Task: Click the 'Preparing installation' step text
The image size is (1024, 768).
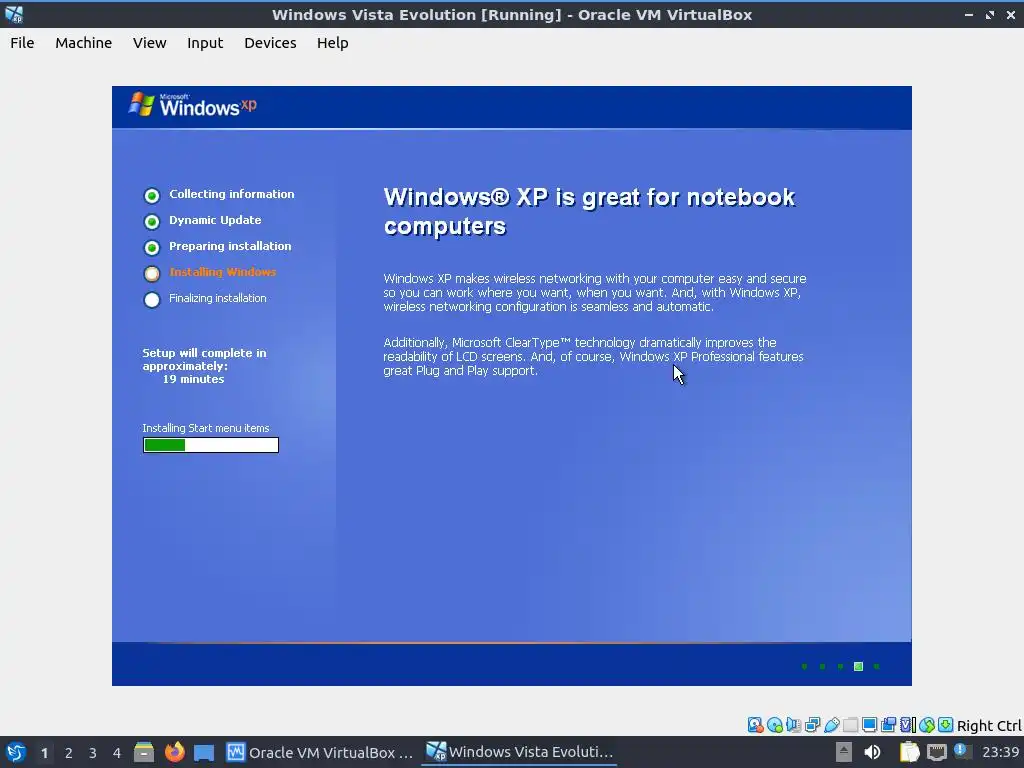Action: click(x=230, y=246)
